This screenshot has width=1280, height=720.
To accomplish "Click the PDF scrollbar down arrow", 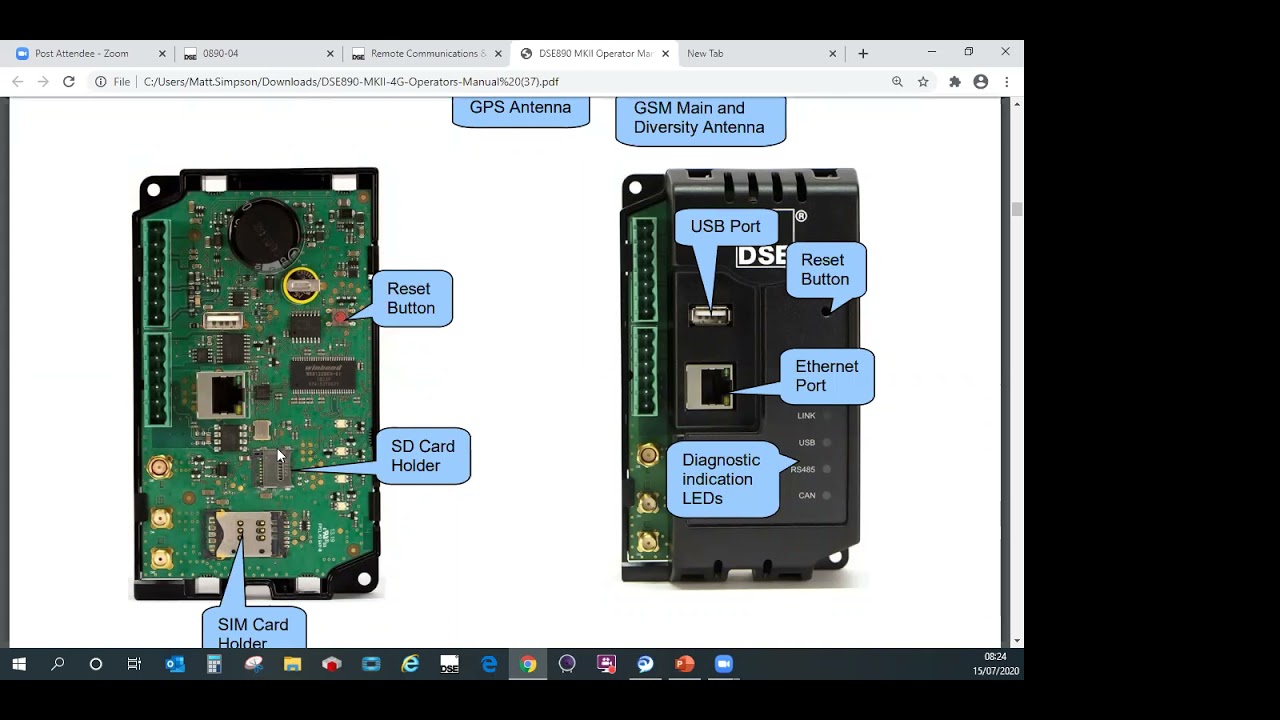I will pyautogui.click(x=1017, y=641).
